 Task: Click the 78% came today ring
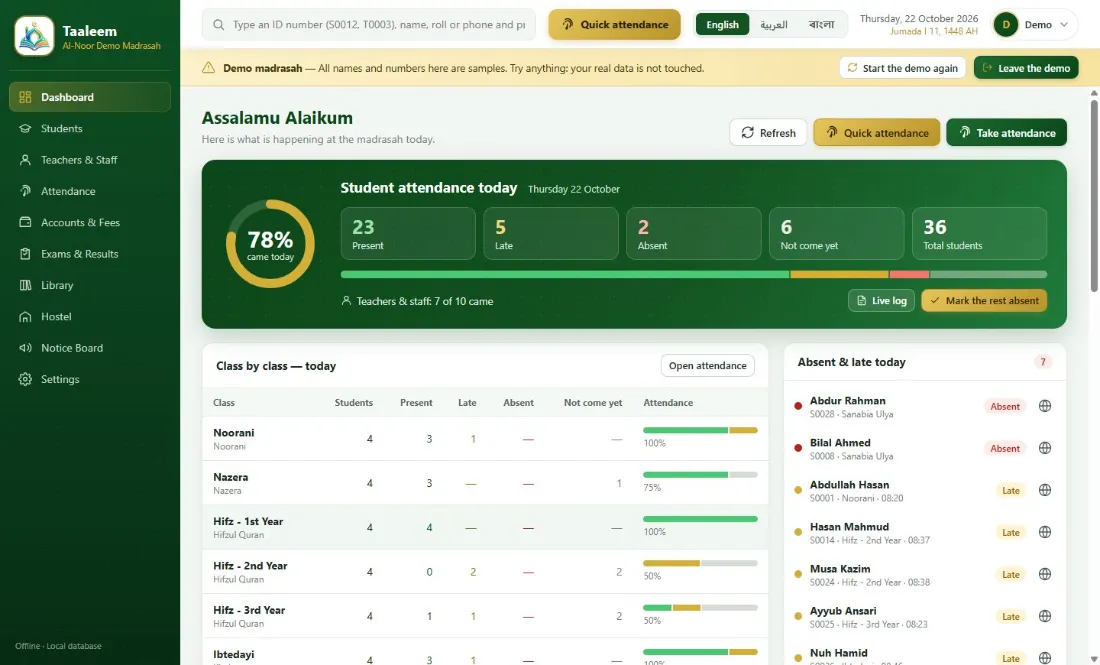coord(270,244)
